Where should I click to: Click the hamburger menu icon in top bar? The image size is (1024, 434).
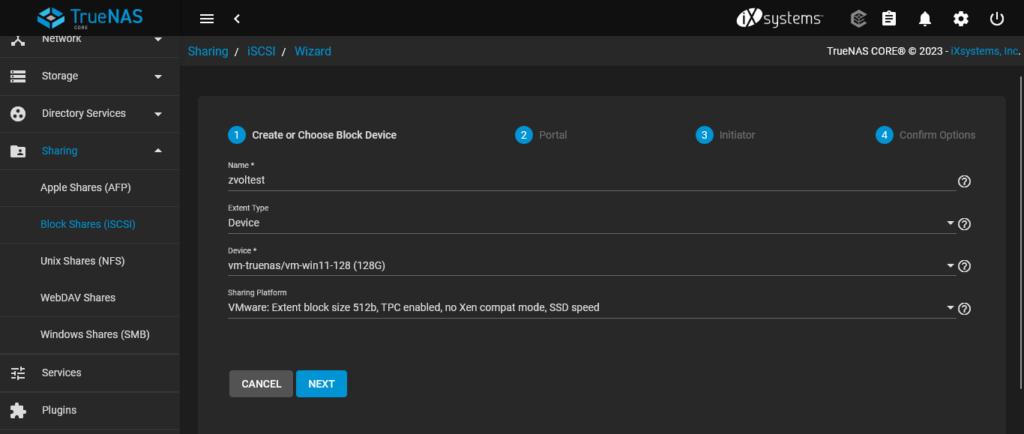(207, 19)
